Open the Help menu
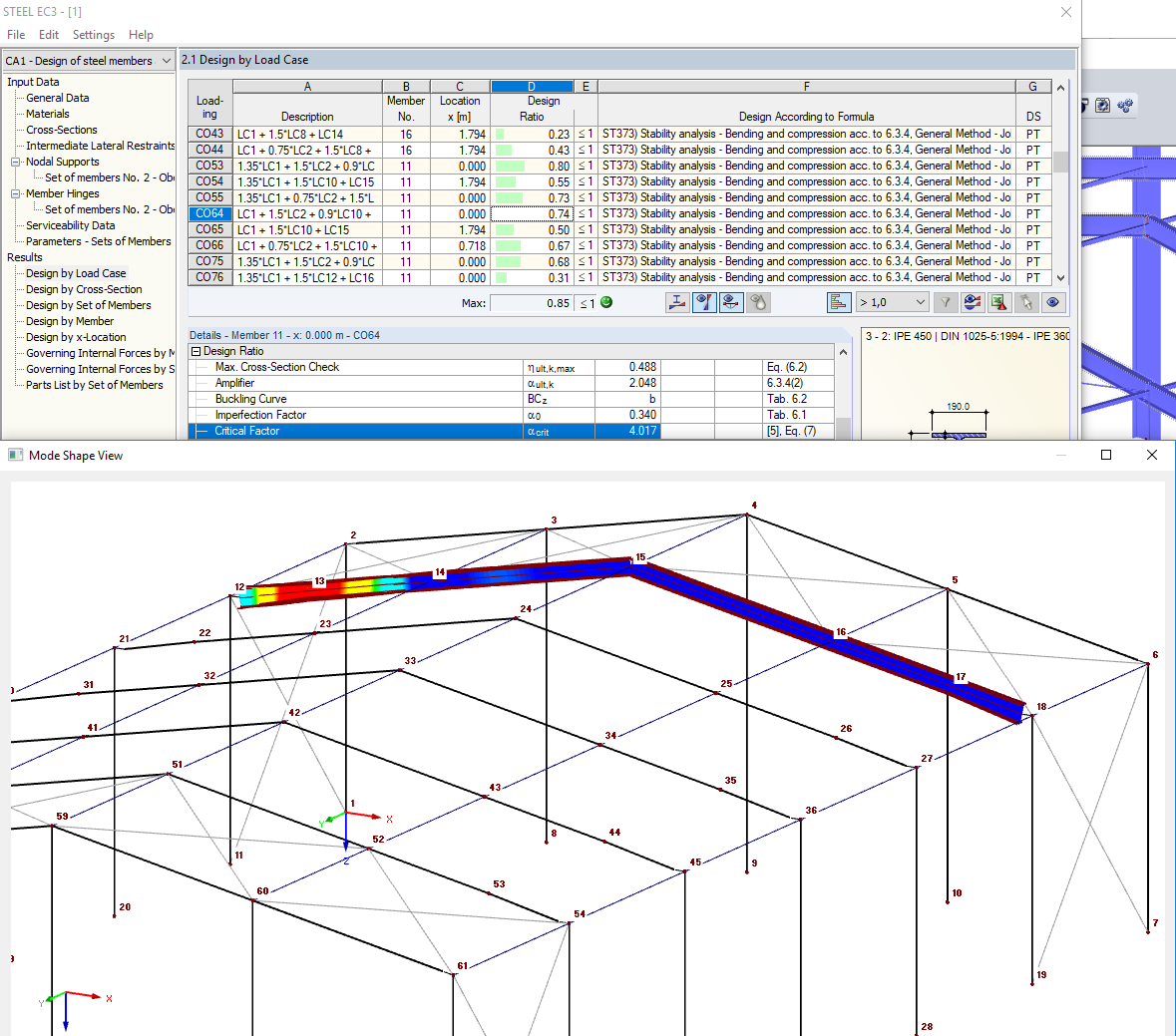Image resolution: width=1176 pixels, height=1036 pixels. tap(141, 35)
